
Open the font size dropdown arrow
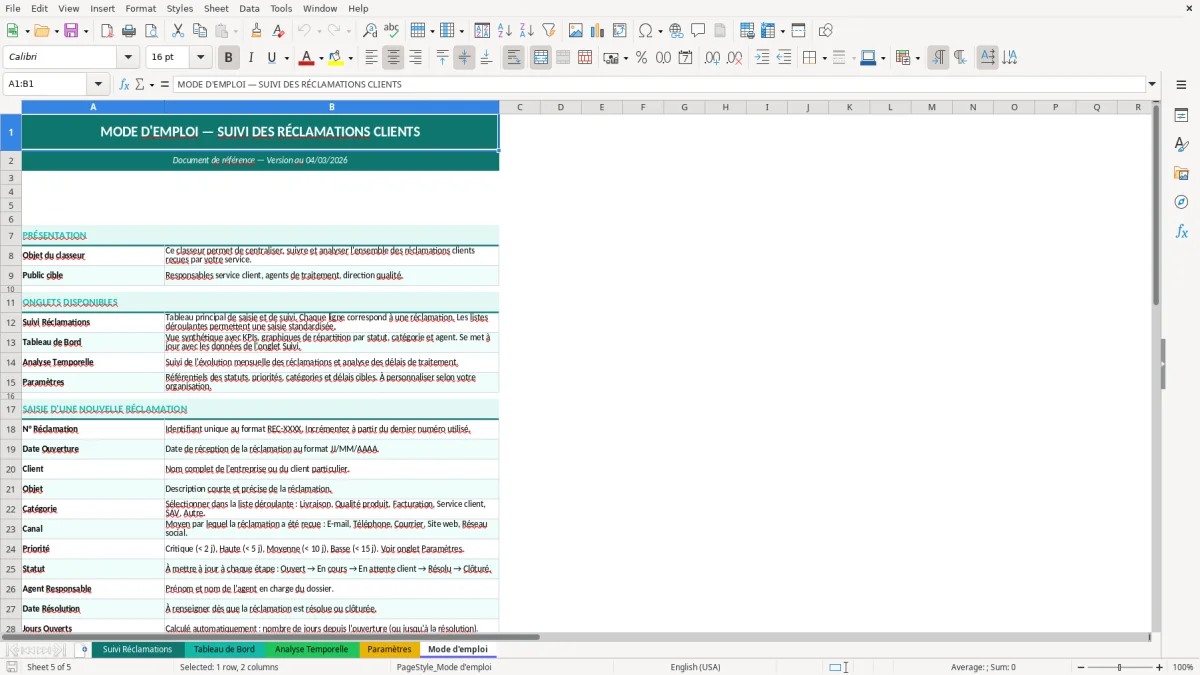(x=200, y=58)
